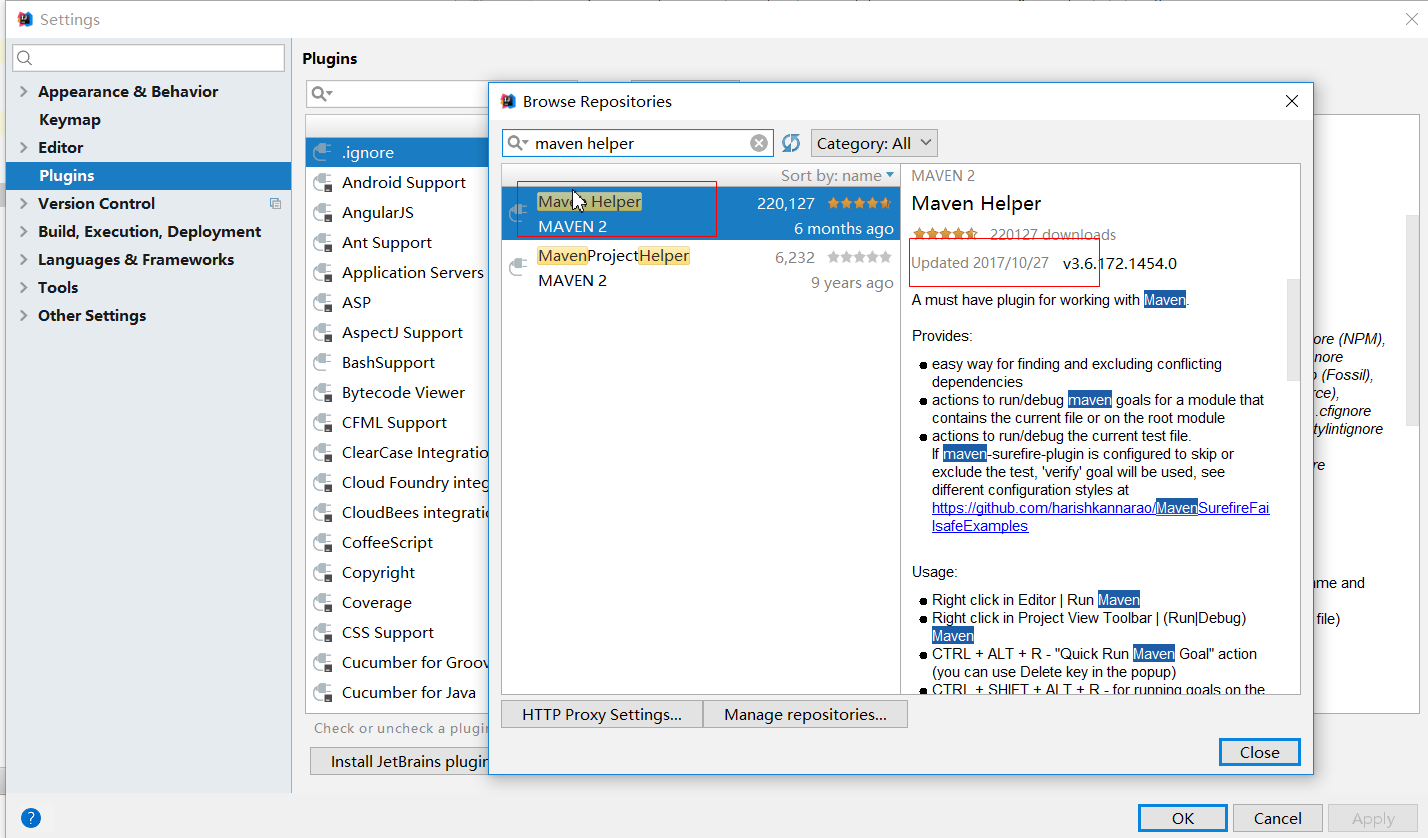Expand the Editor settings node

pos(24,147)
